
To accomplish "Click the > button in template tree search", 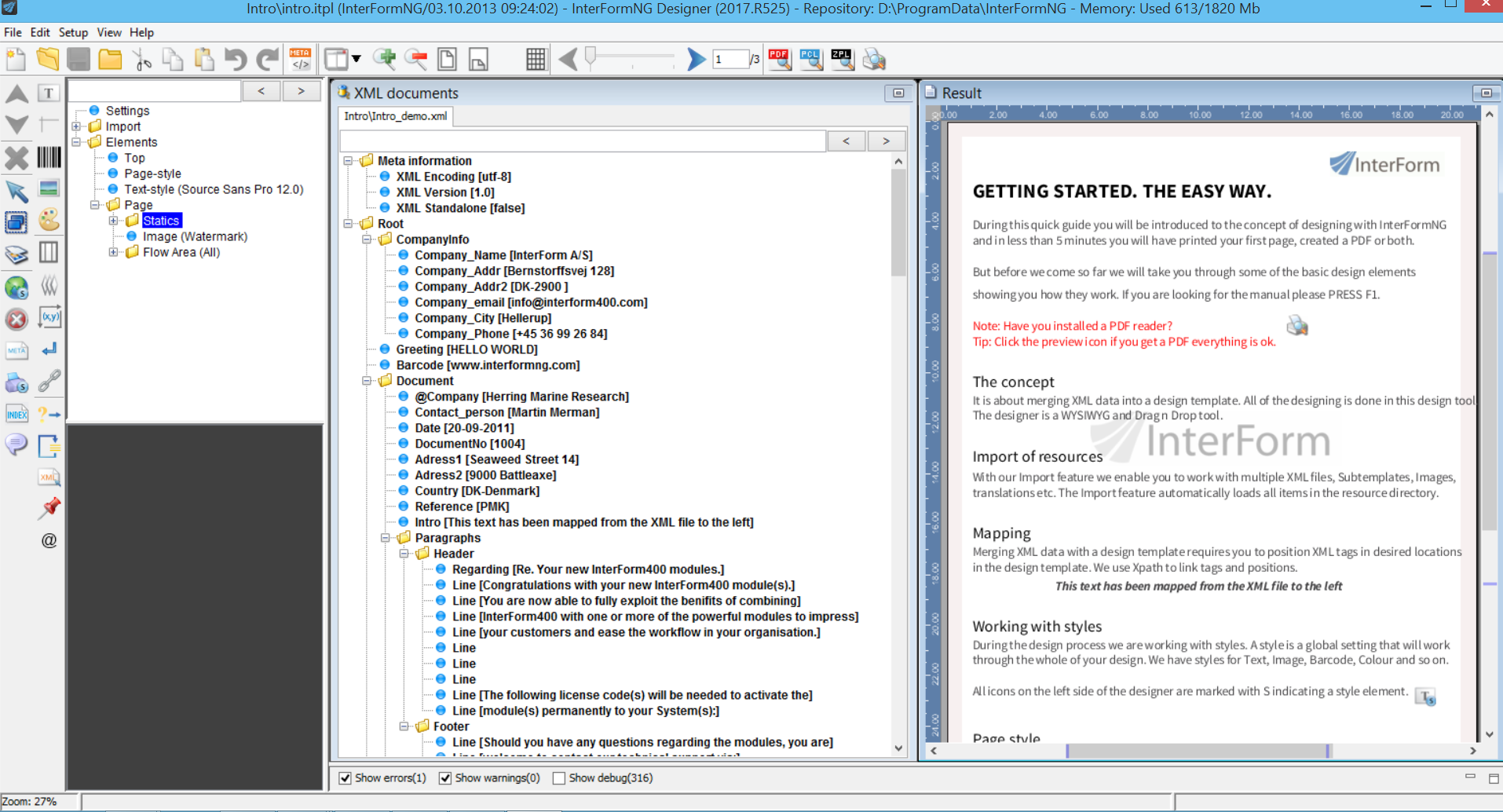I will tap(301, 91).
